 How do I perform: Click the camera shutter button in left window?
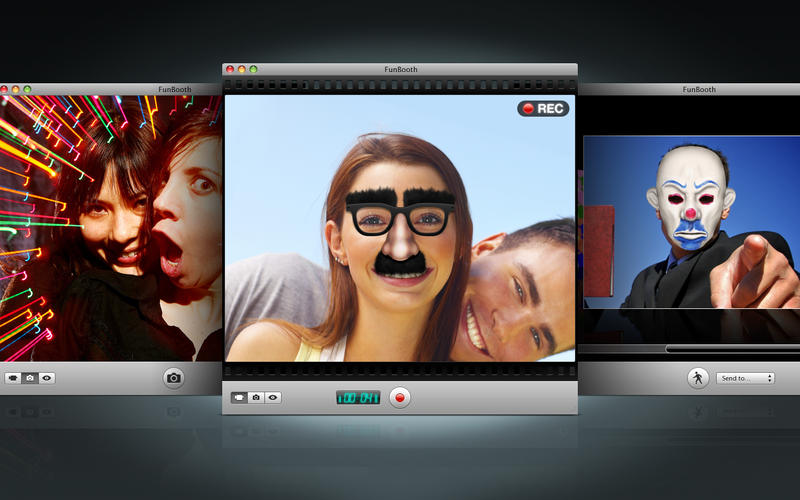[x=174, y=378]
